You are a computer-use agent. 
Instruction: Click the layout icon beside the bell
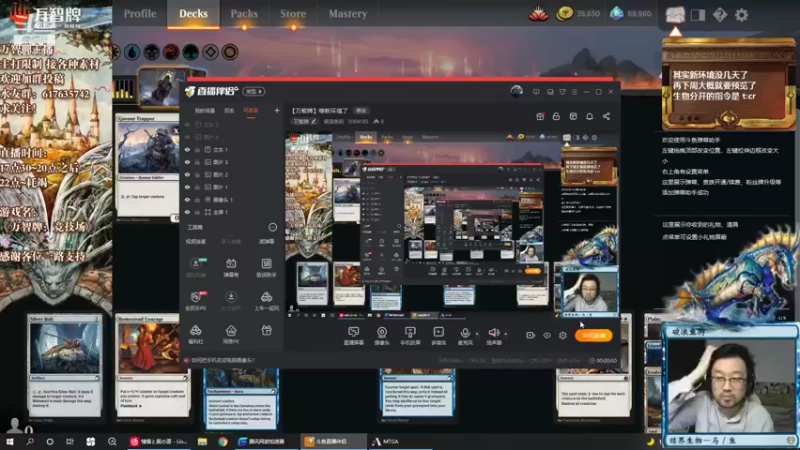coord(573,116)
